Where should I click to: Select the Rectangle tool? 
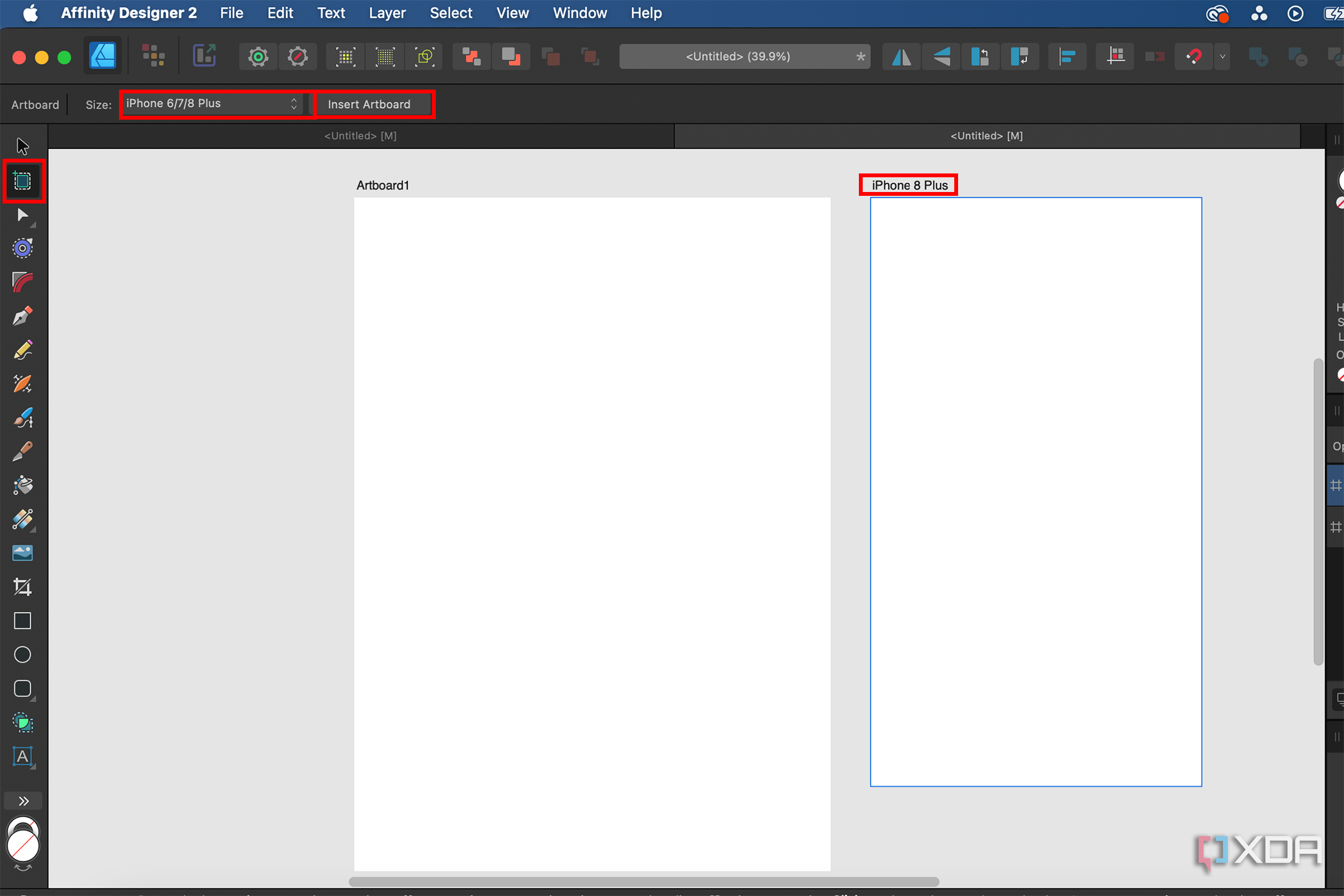tap(22, 621)
